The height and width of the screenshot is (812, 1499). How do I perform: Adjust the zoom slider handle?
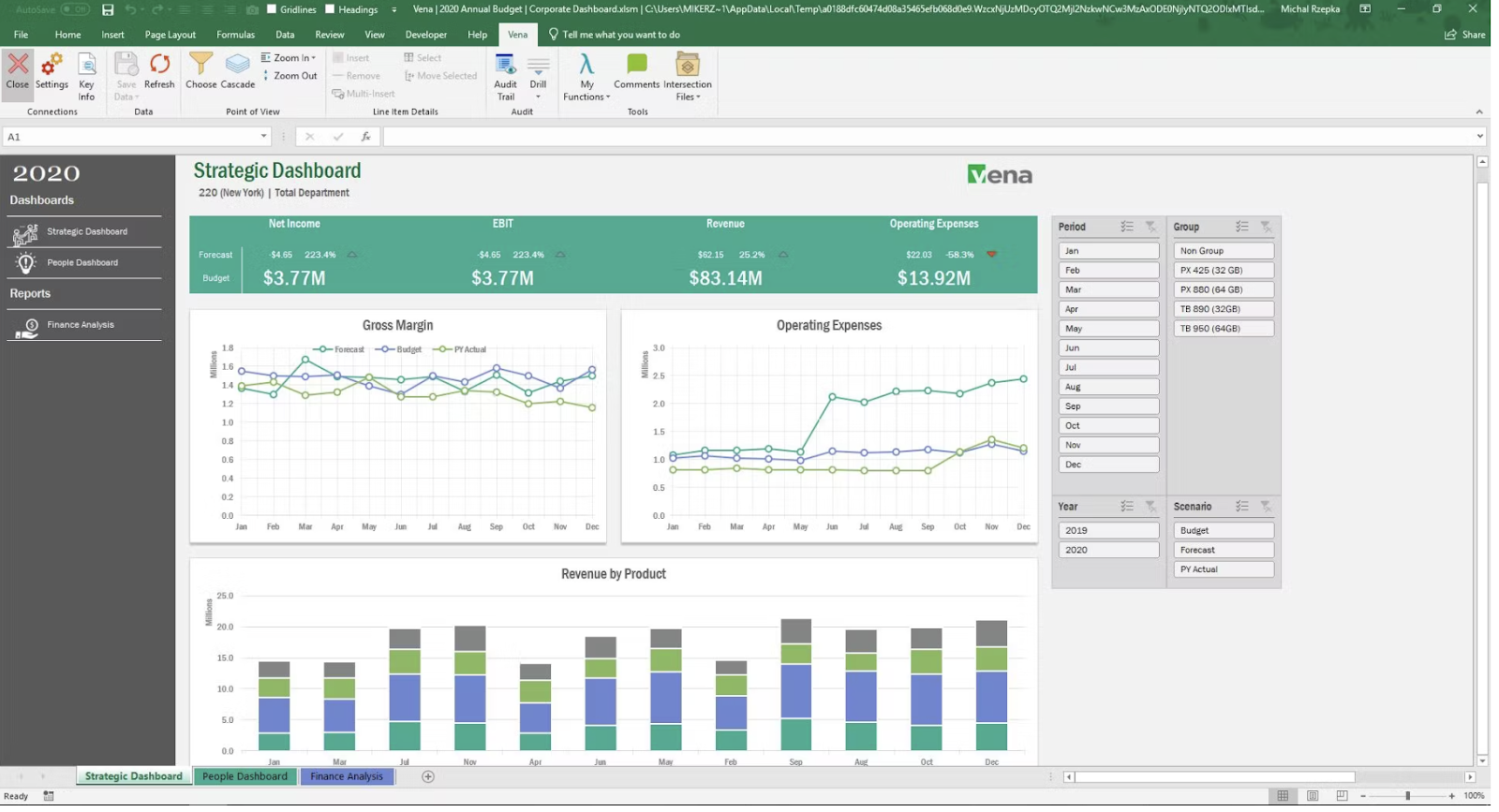1407,796
